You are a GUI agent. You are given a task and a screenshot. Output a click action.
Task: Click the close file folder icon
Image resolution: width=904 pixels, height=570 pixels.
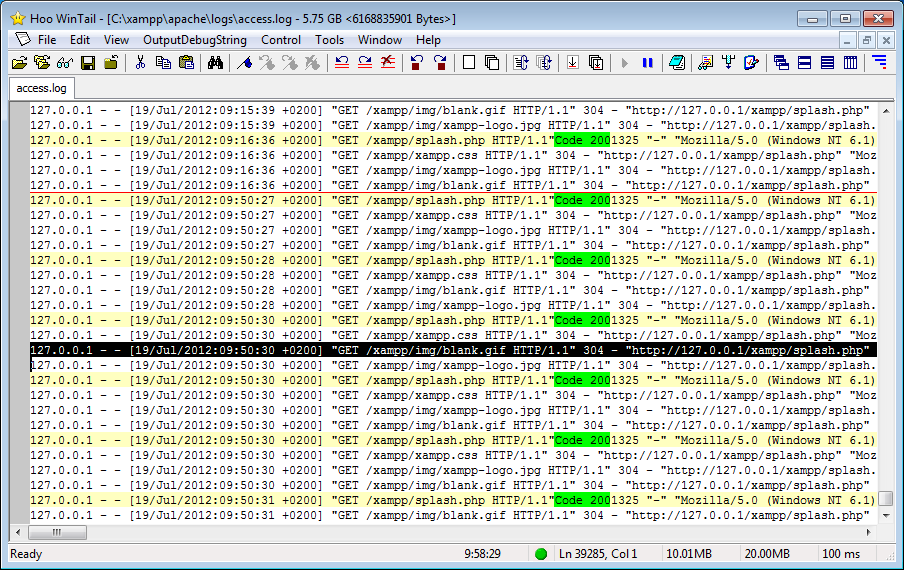click(111, 62)
